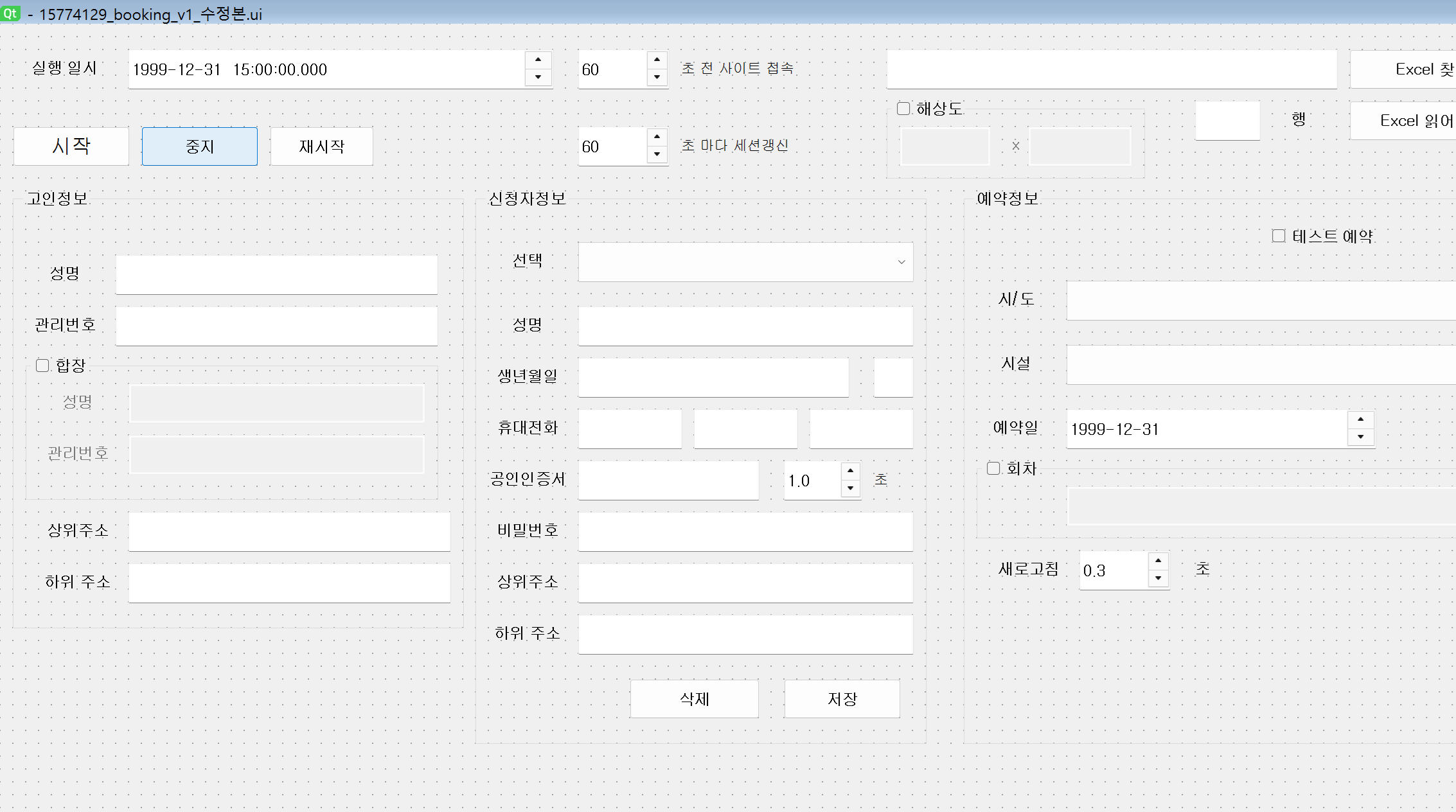Step up the 예약일 date value

(1360, 419)
